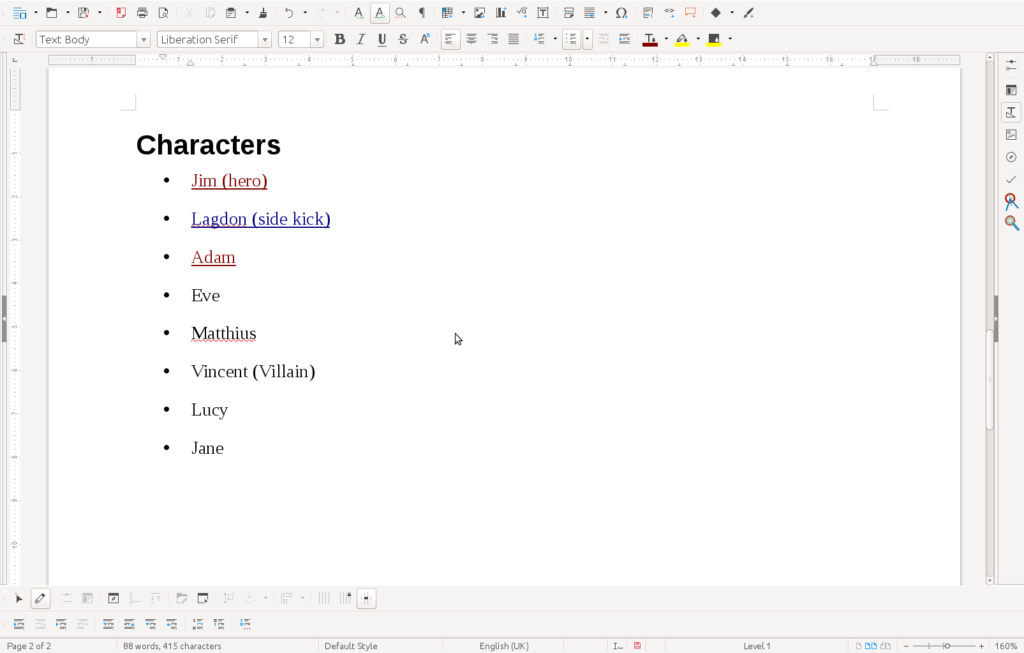Insert a special character (Omega icon)
This screenshot has height=653, width=1024.
(621, 13)
